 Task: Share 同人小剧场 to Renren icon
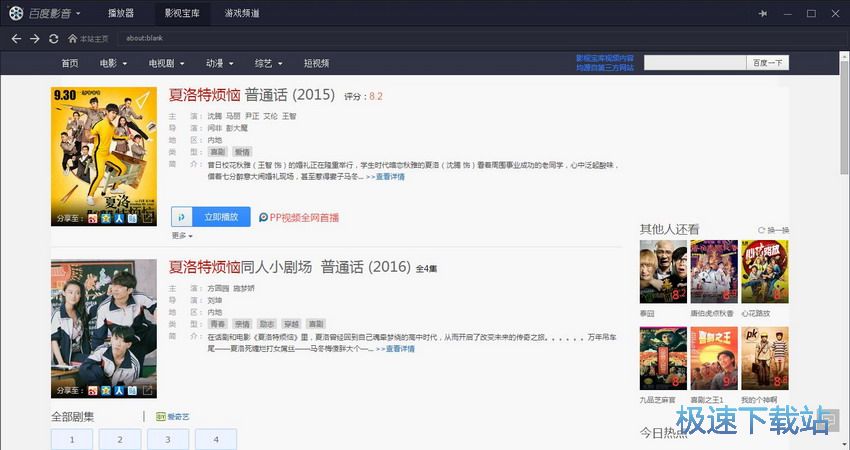click(119, 390)
